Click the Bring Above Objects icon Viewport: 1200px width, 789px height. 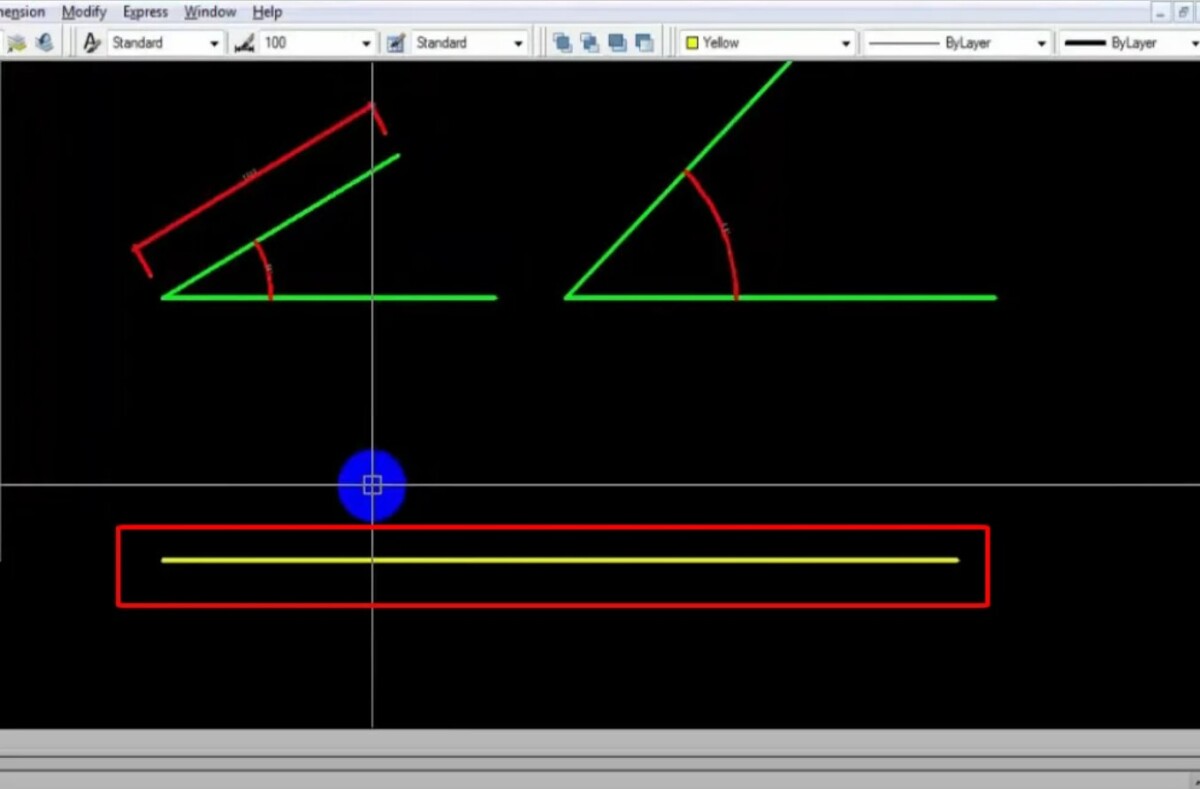tap(617, 43)
